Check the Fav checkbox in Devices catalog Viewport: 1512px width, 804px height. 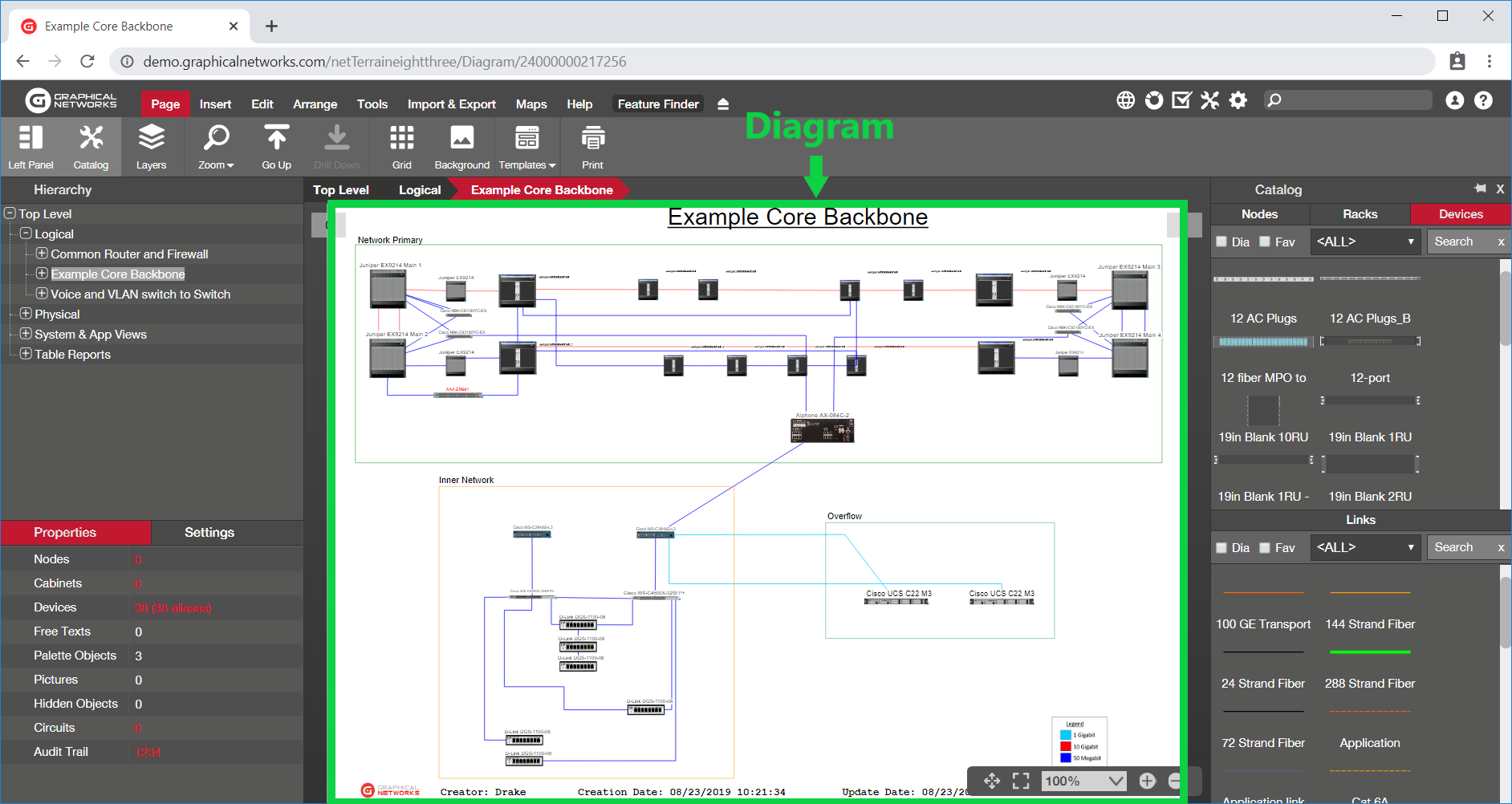point(1265,242)
